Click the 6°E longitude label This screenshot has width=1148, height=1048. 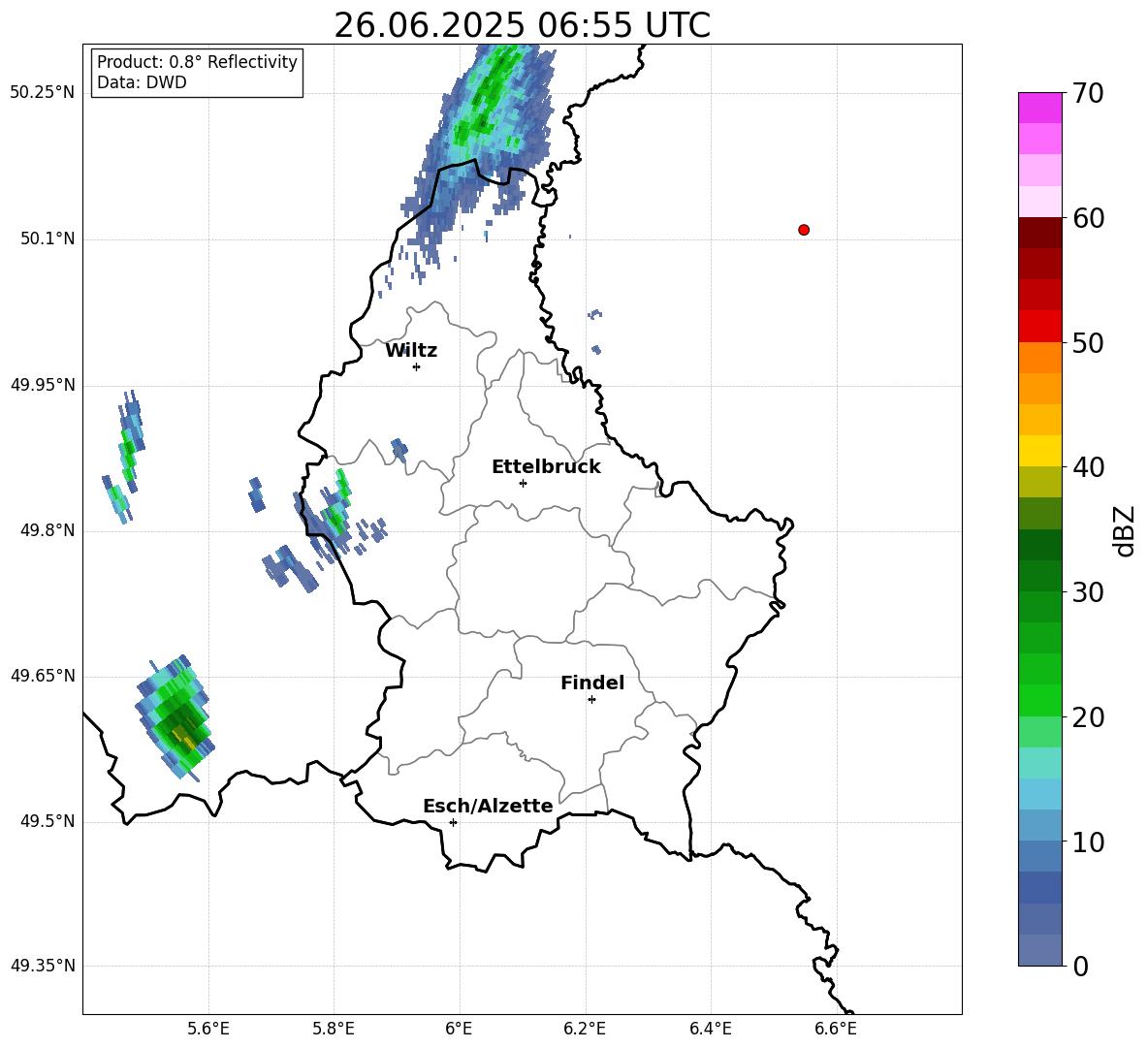pyautogui.click(x=459, y=1029)
